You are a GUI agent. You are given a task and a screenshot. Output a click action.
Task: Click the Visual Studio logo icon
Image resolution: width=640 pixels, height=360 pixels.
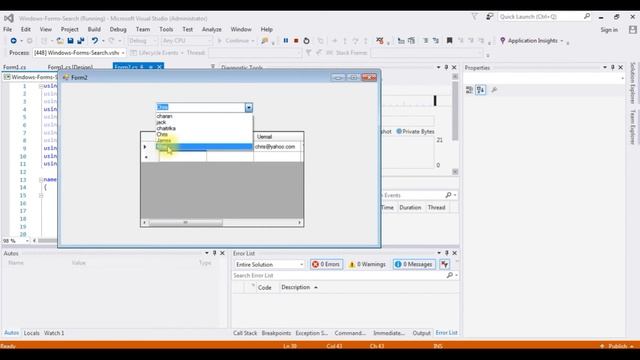click(9, 18)
